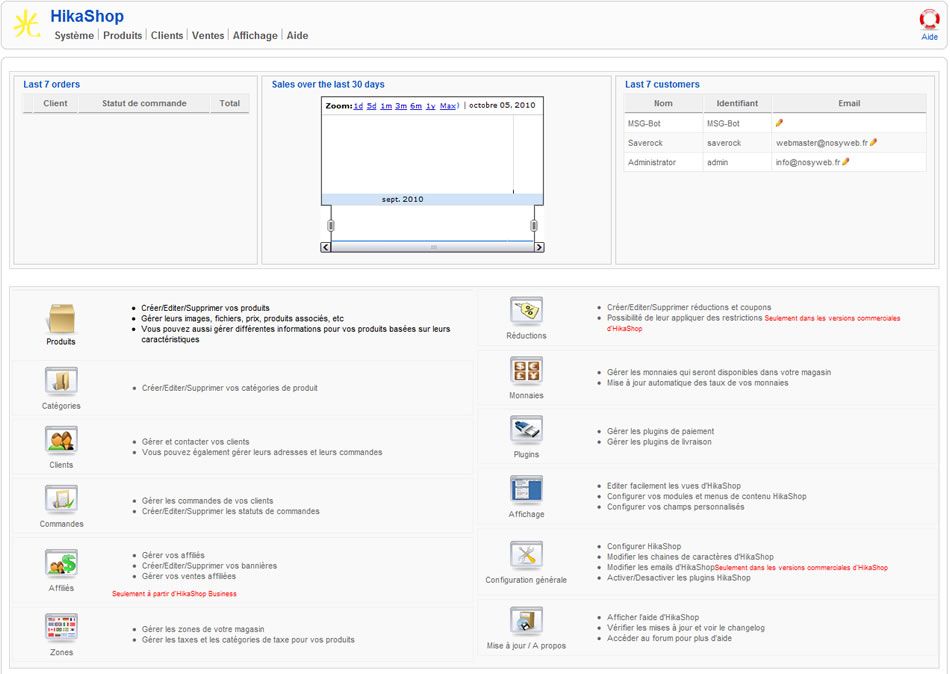Click edit pencil beside webmaster@nosyweb.fr
This screenshot has height=674, width=950.
pyautogui.click(x=873, y=142)
